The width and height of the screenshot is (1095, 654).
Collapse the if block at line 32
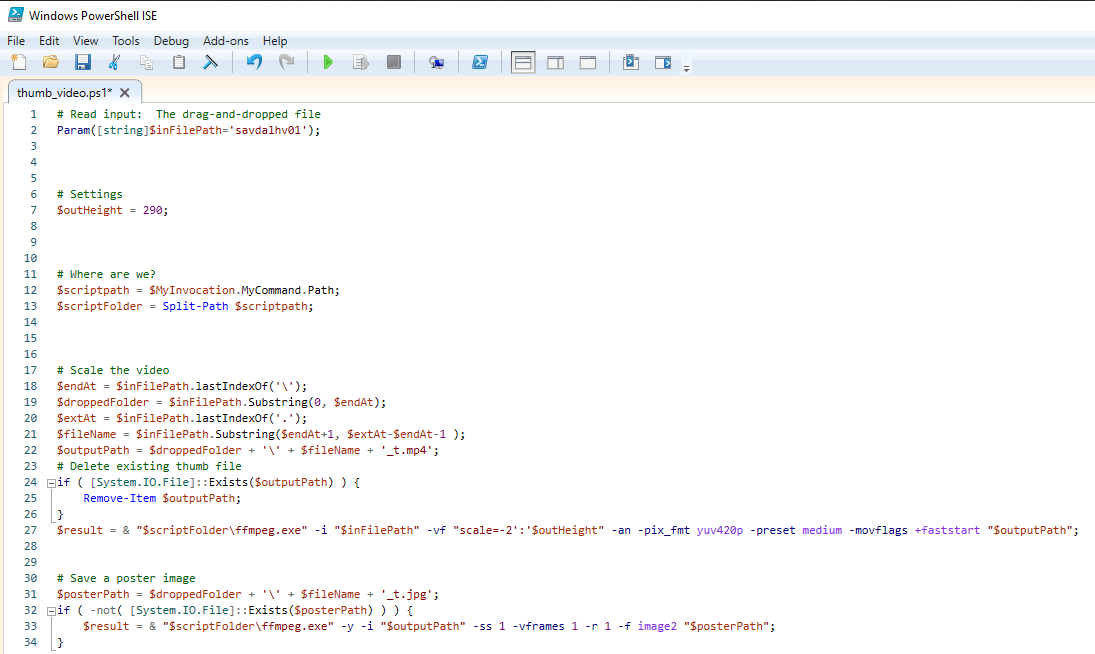[50, 610]
